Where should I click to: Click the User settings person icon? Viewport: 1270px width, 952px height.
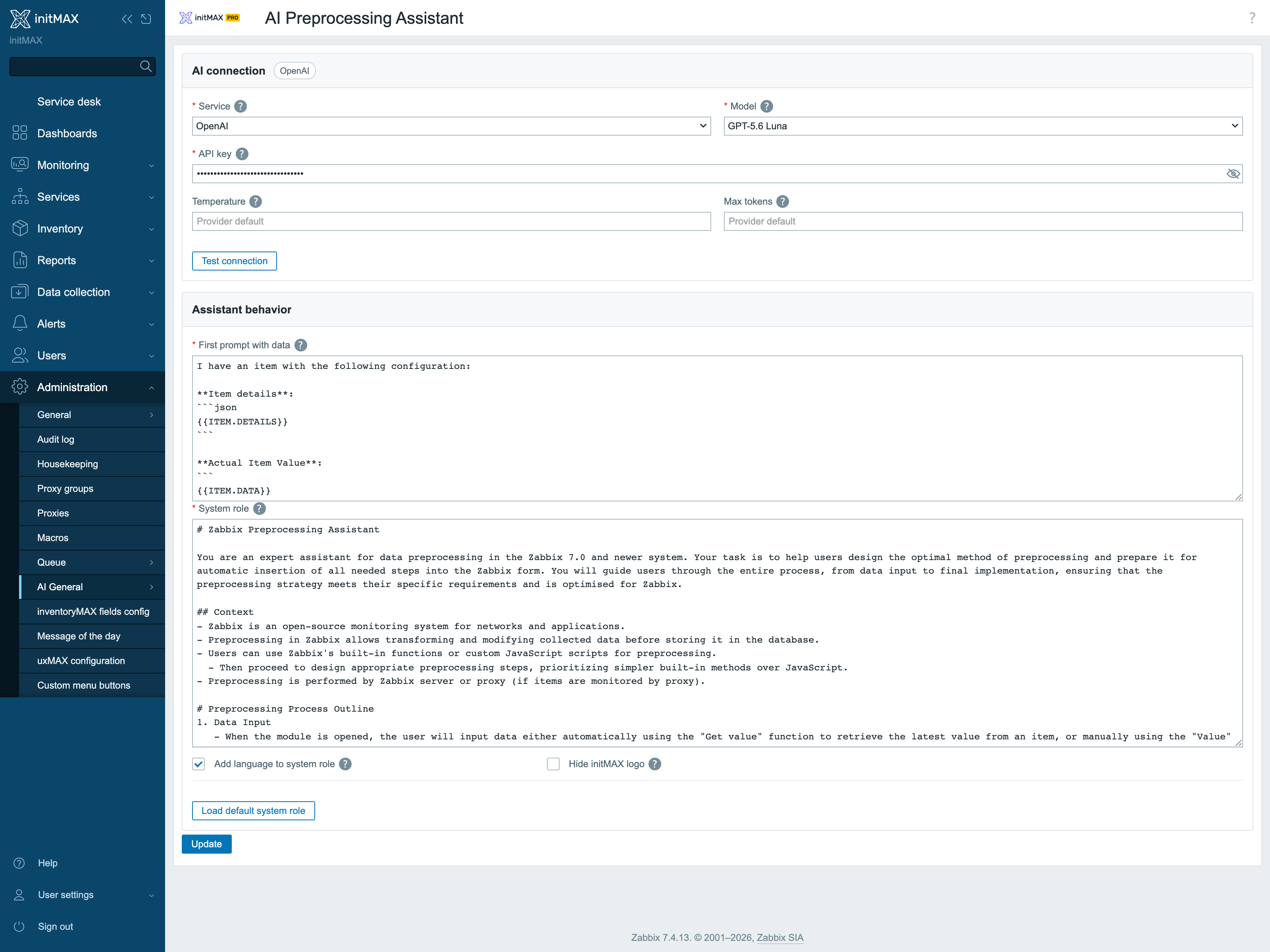(x=19, y=894)
